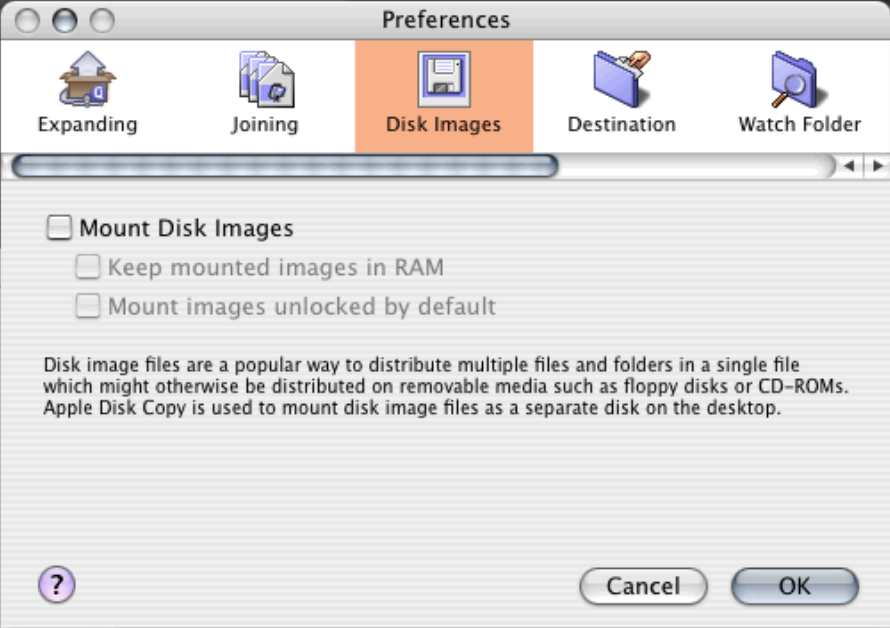Toggle Keep mounted images in RAM
The height and width of the screenshot is (628, 890).
[89, 267]
